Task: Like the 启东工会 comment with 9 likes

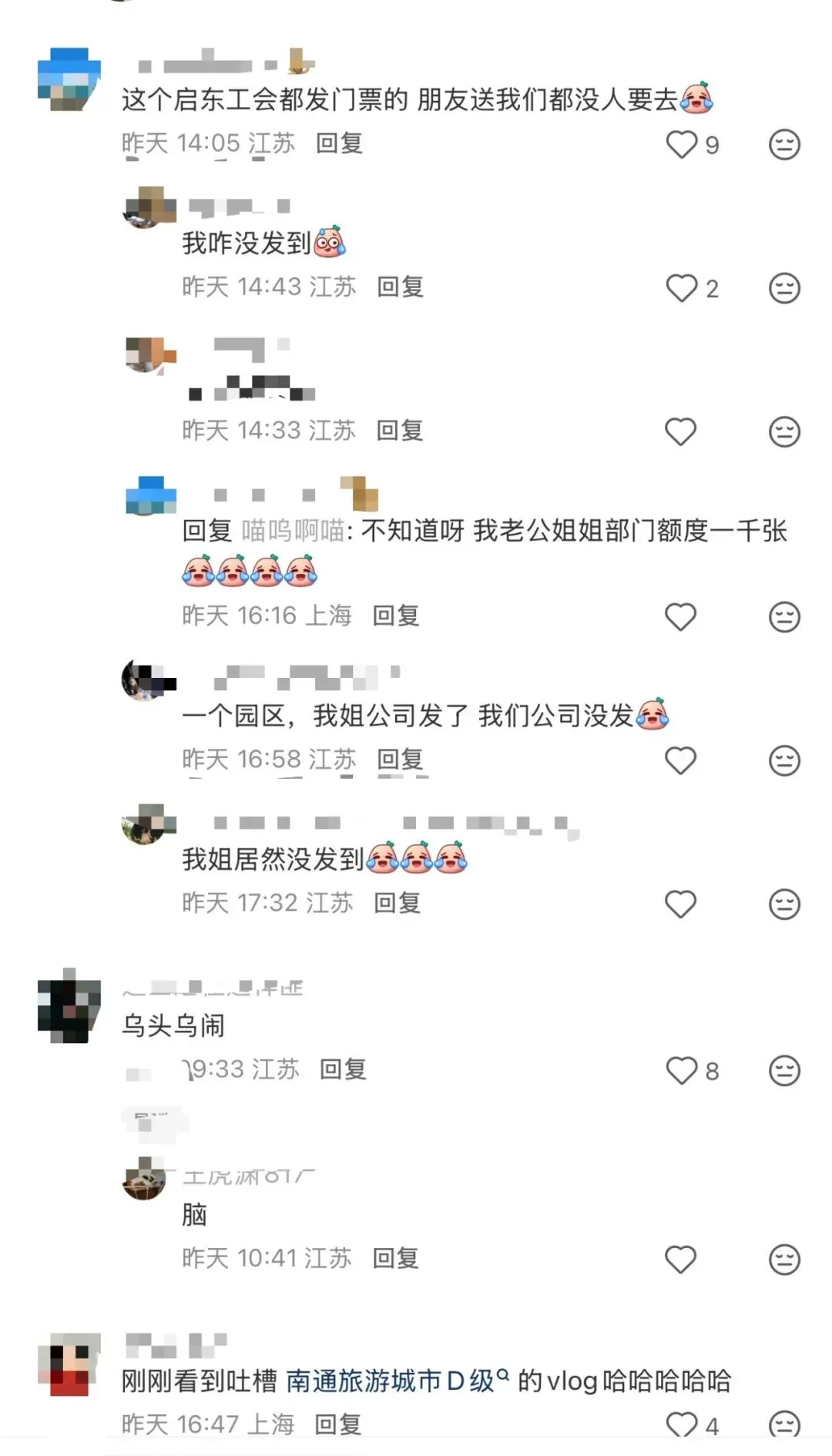Action: point(681,144)
